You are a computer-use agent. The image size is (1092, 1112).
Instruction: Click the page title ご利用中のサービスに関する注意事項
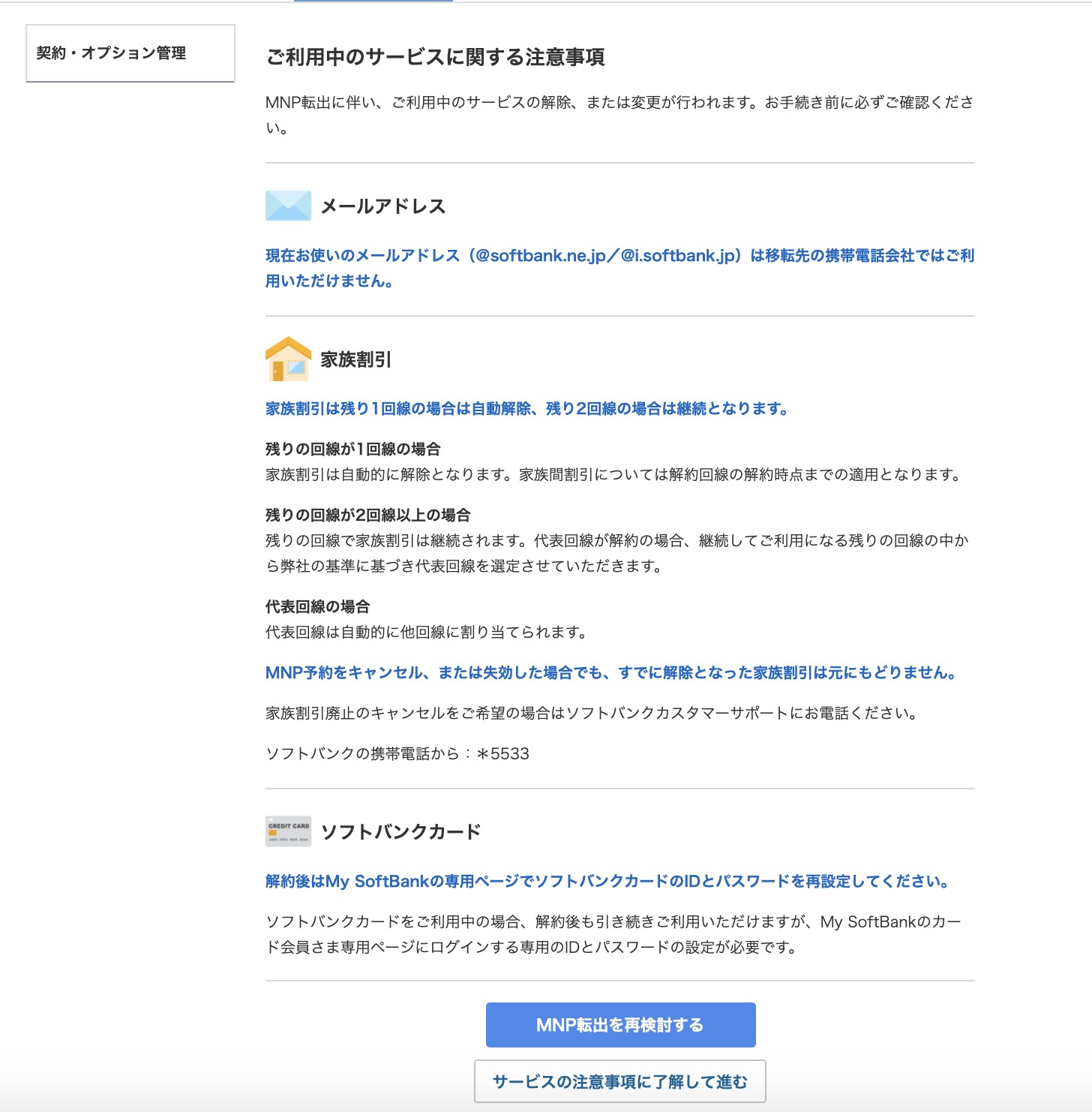pyautogui.click(x=435, y=58)
